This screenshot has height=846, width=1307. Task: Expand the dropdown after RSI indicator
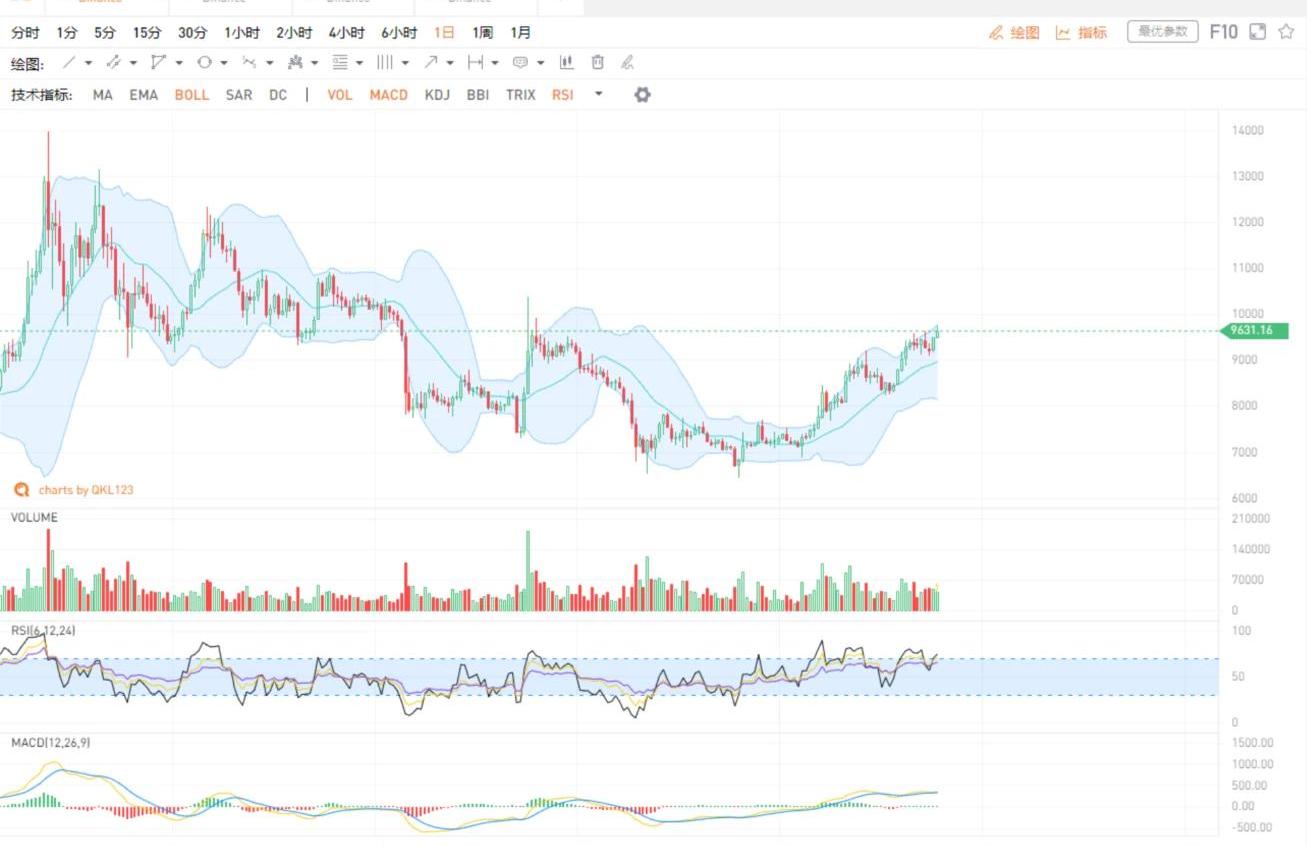coord(598,95)
